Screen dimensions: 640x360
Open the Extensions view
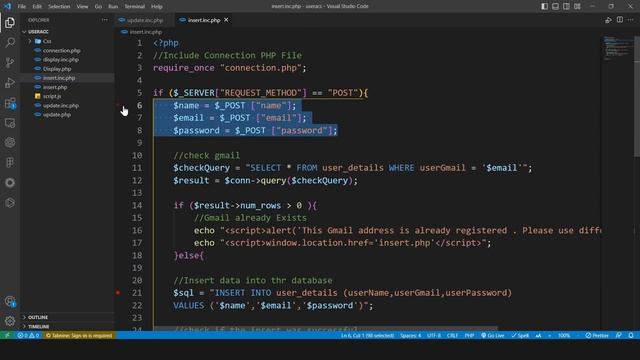coord(10,103)
